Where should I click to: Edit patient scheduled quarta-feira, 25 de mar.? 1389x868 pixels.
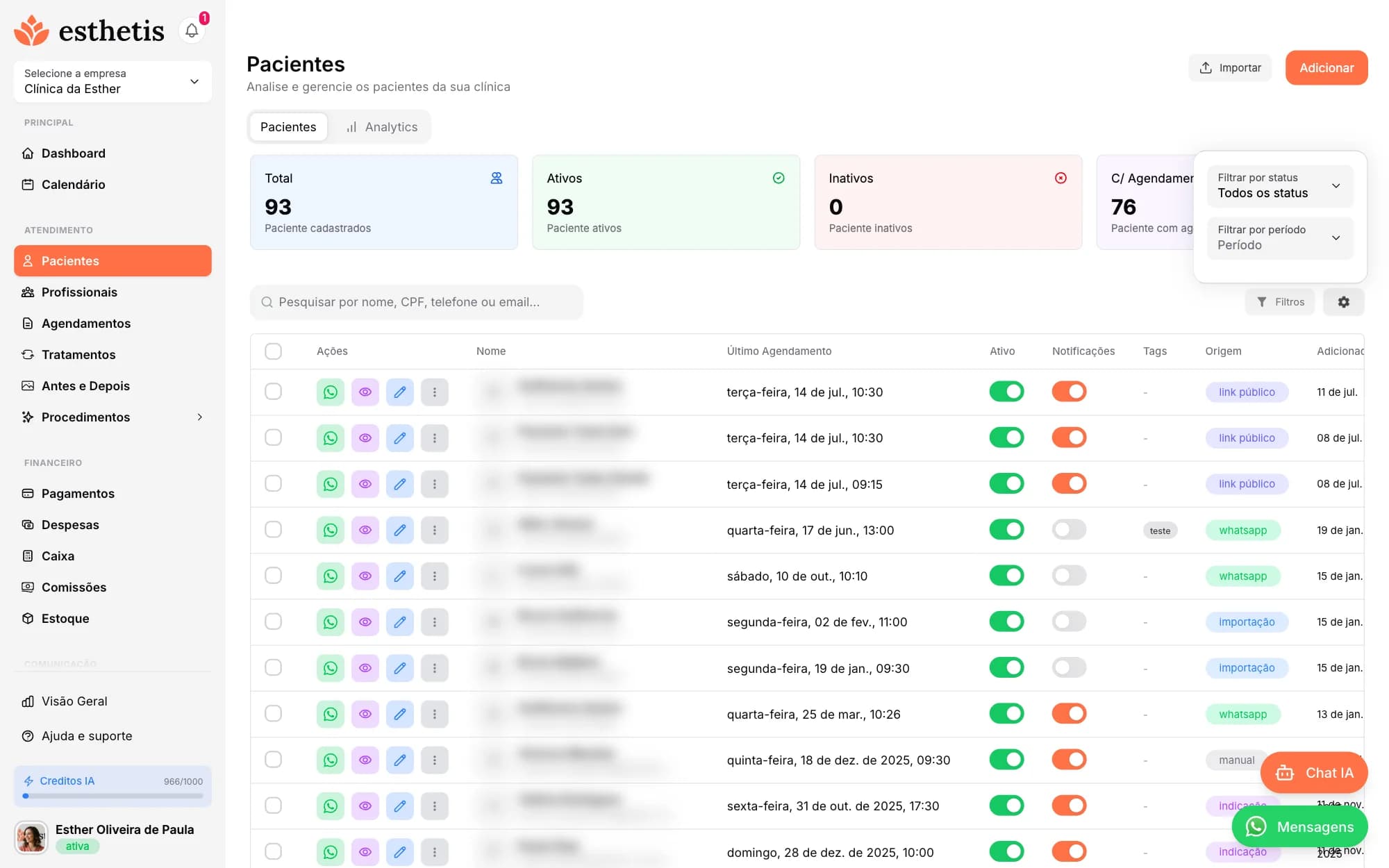(x=400, y=714)
